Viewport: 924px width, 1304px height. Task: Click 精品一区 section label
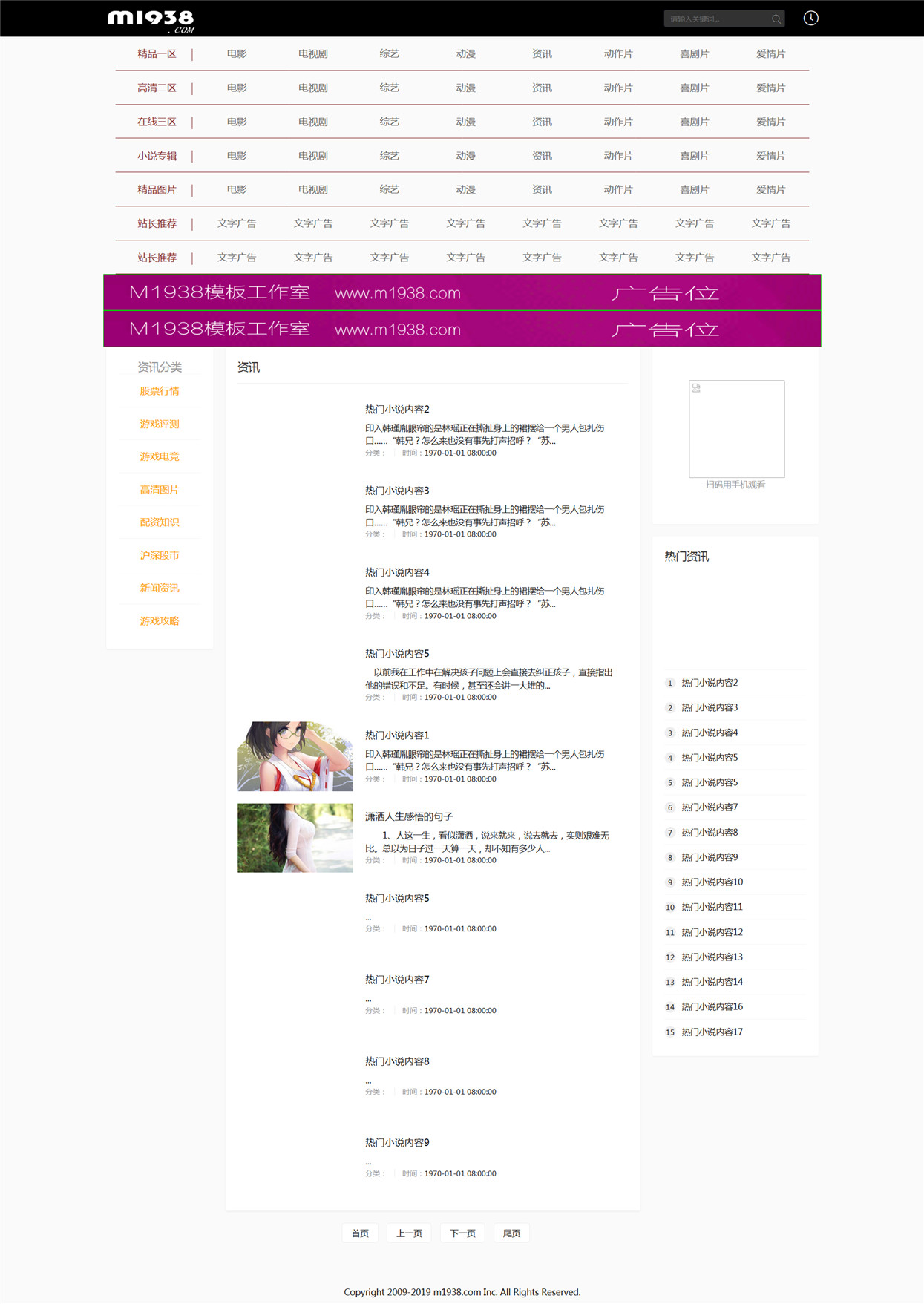tap(157, 53)
